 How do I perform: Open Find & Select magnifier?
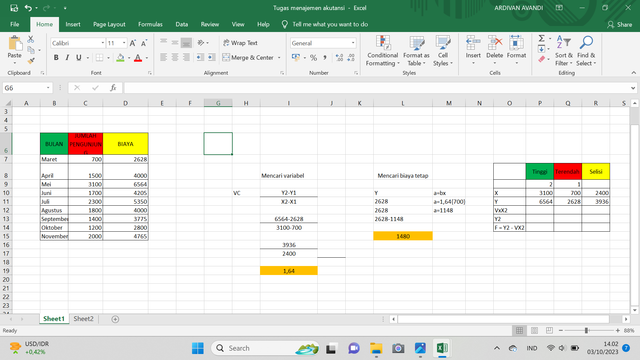click(x=586, y=51)
